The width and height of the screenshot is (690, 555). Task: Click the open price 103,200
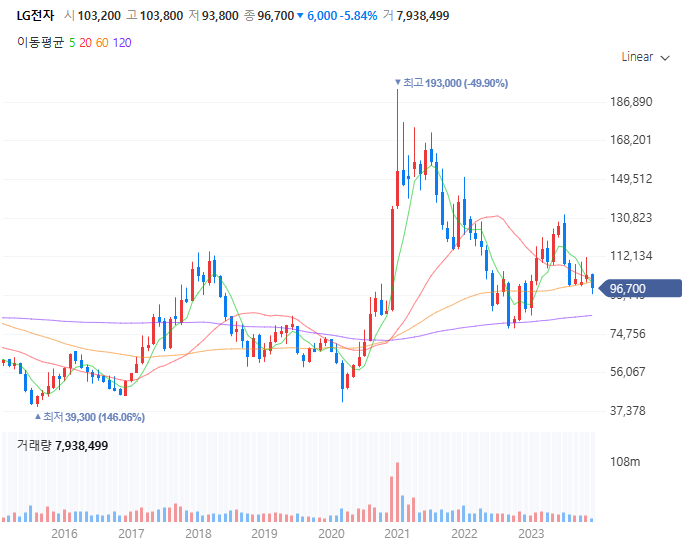point(99,16)
